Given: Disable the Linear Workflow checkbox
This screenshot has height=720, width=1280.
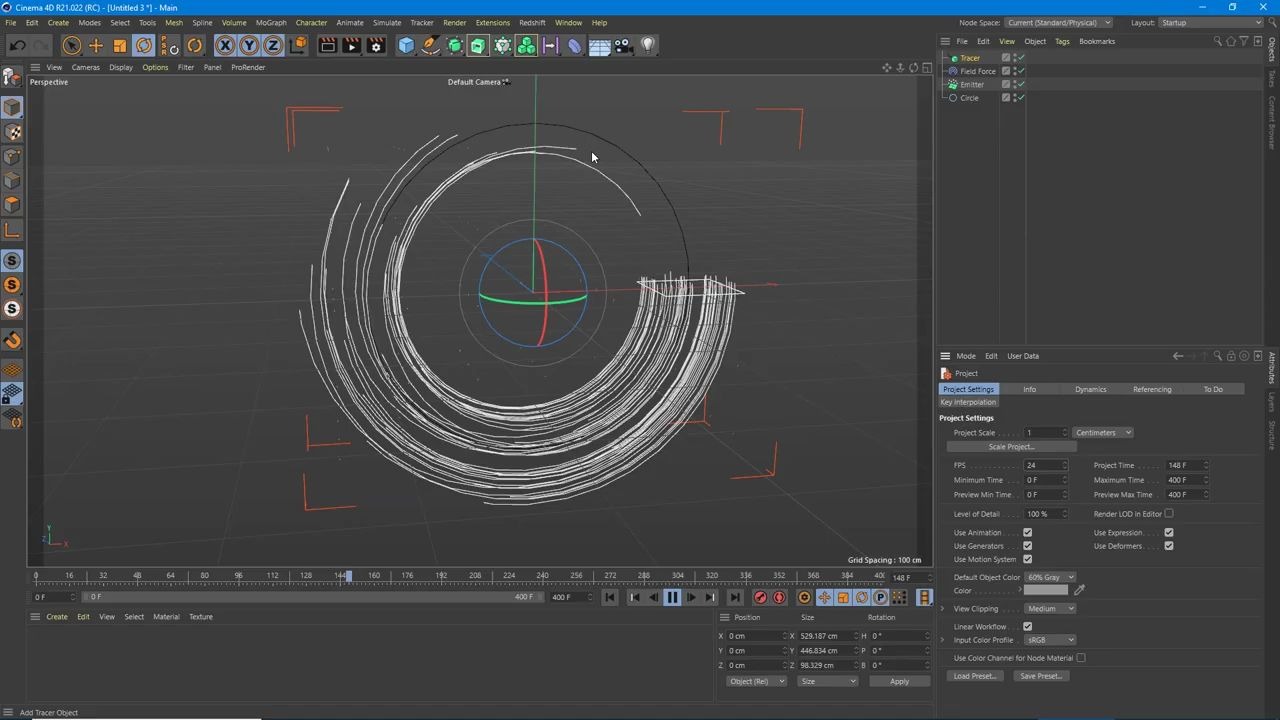Looking at the screenshot, I should [x=1027, y=627].
